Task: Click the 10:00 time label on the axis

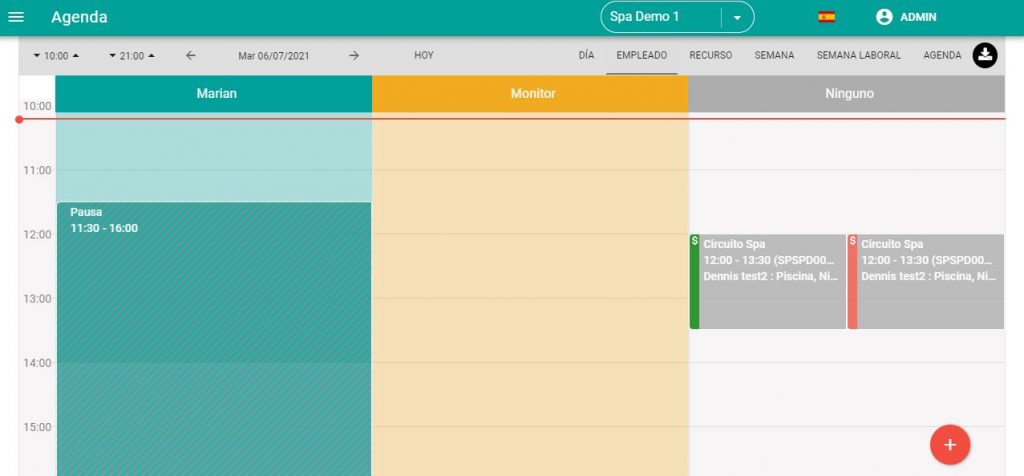Action: coord(37,106)
